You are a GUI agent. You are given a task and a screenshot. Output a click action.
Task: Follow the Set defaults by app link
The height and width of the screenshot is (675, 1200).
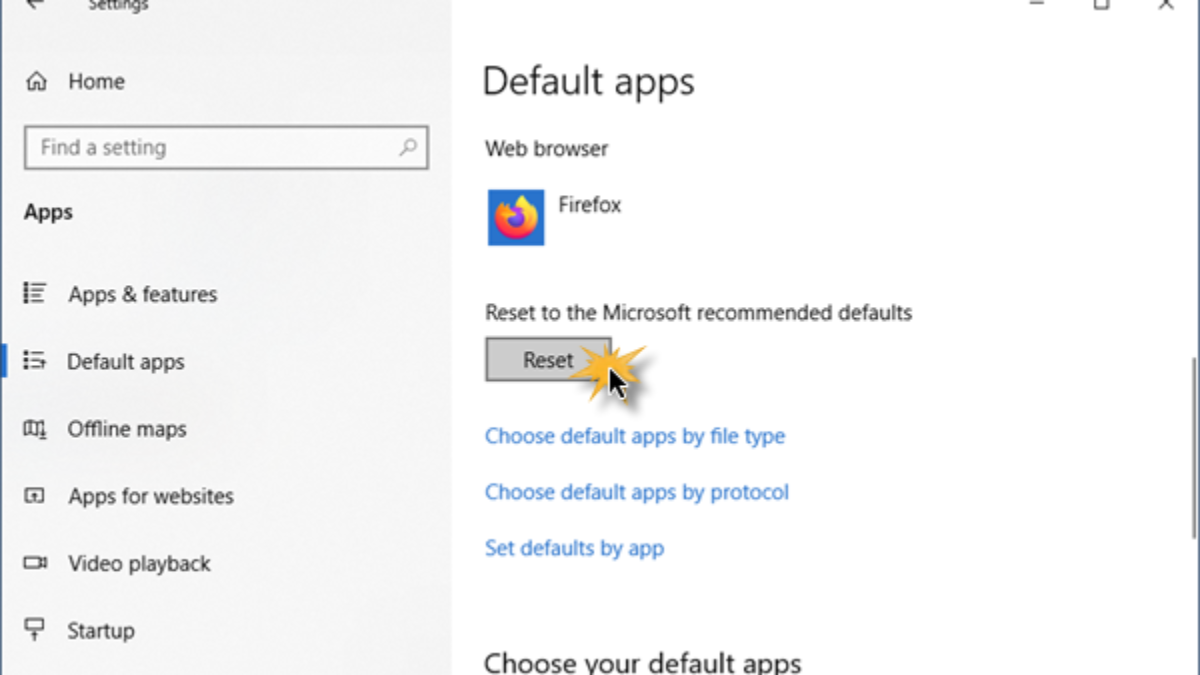[574, 548]
